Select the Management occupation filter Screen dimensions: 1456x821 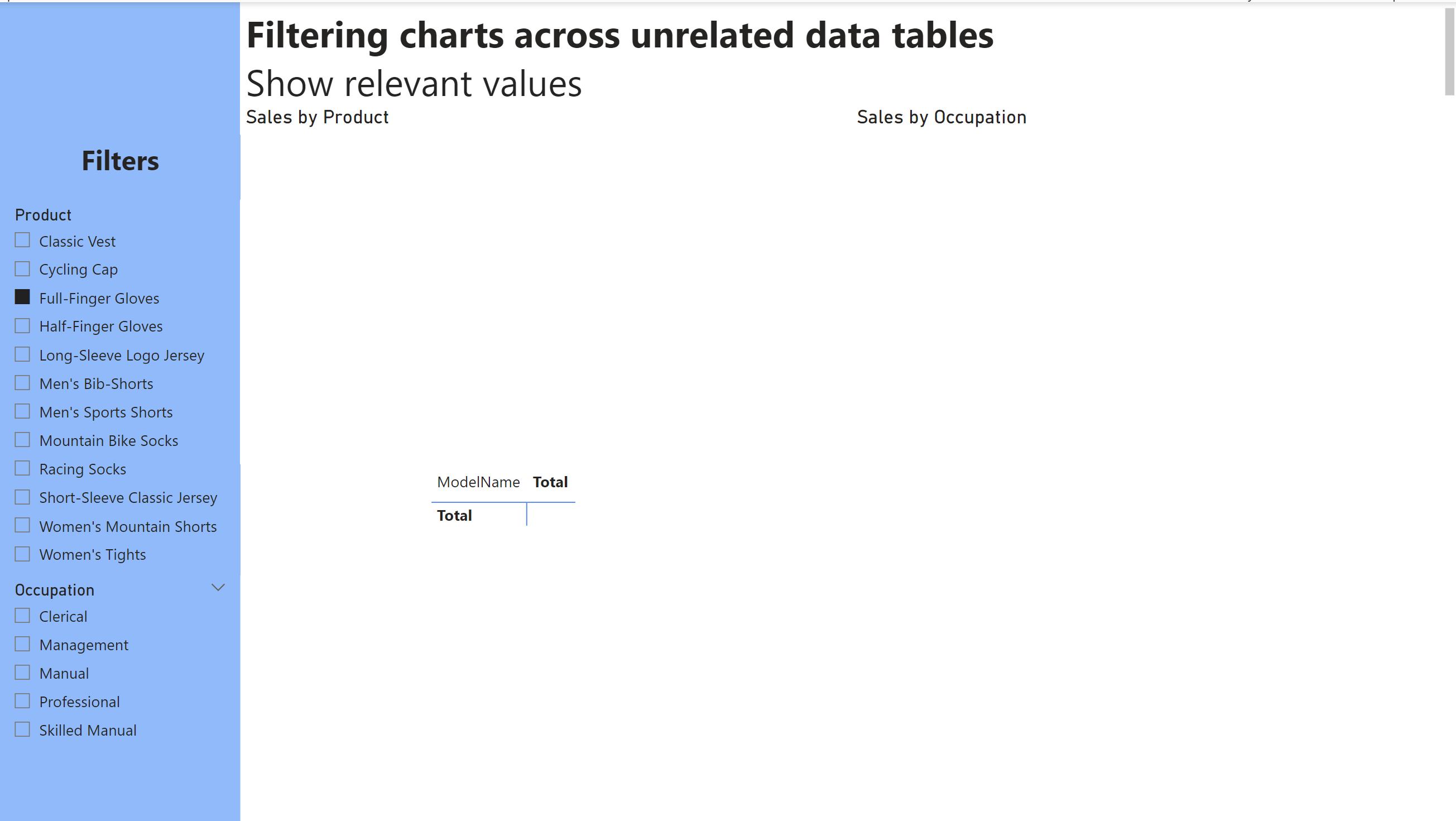click(22, 644)
